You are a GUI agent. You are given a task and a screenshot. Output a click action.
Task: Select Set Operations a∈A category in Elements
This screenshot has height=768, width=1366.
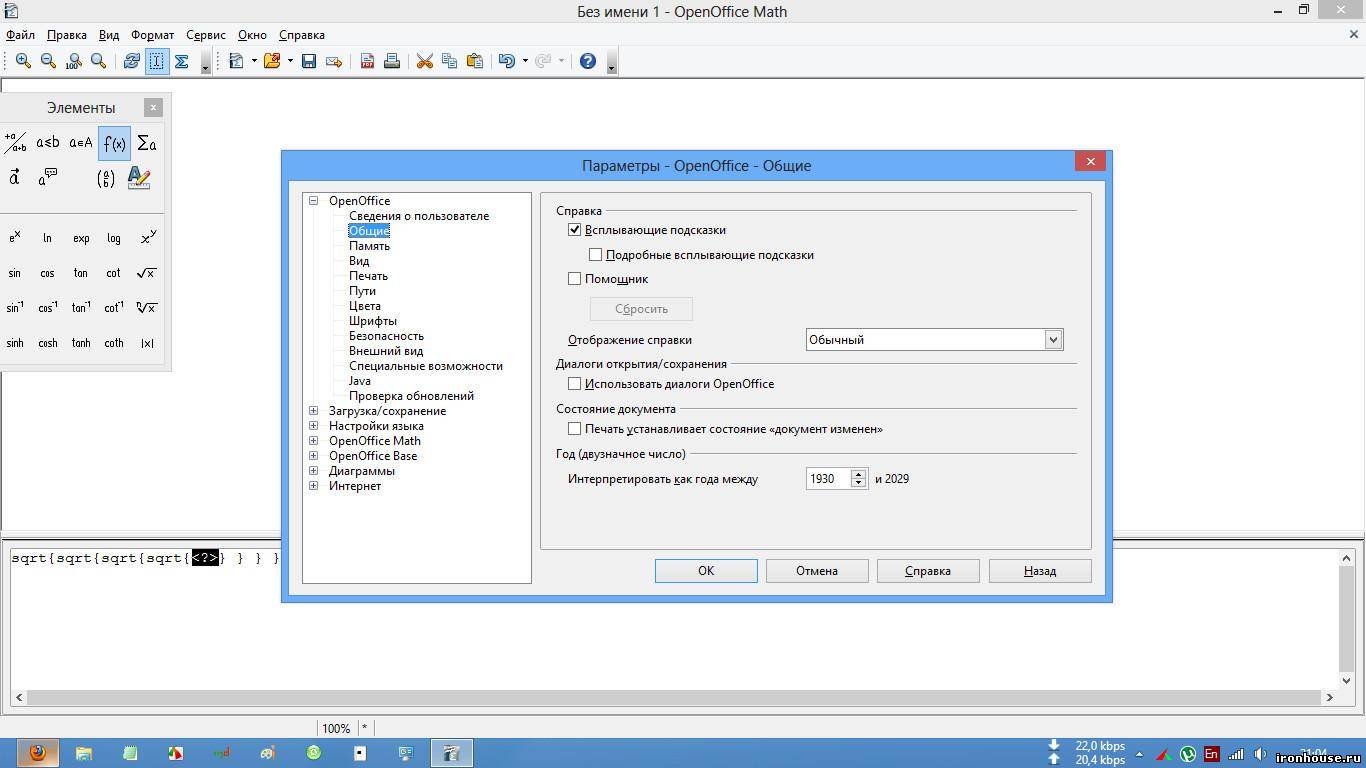(81, 143)
